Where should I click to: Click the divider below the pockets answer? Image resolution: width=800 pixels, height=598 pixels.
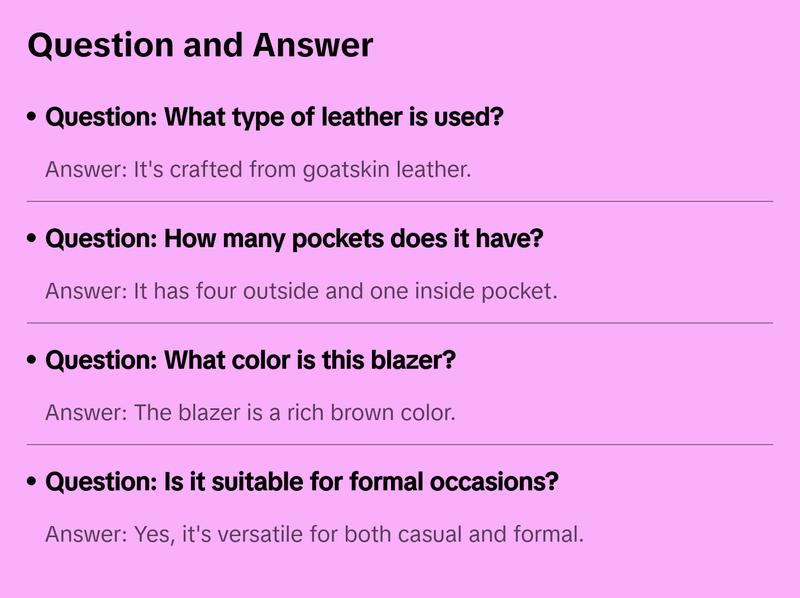pyautogui.click(x=400, y=323)
